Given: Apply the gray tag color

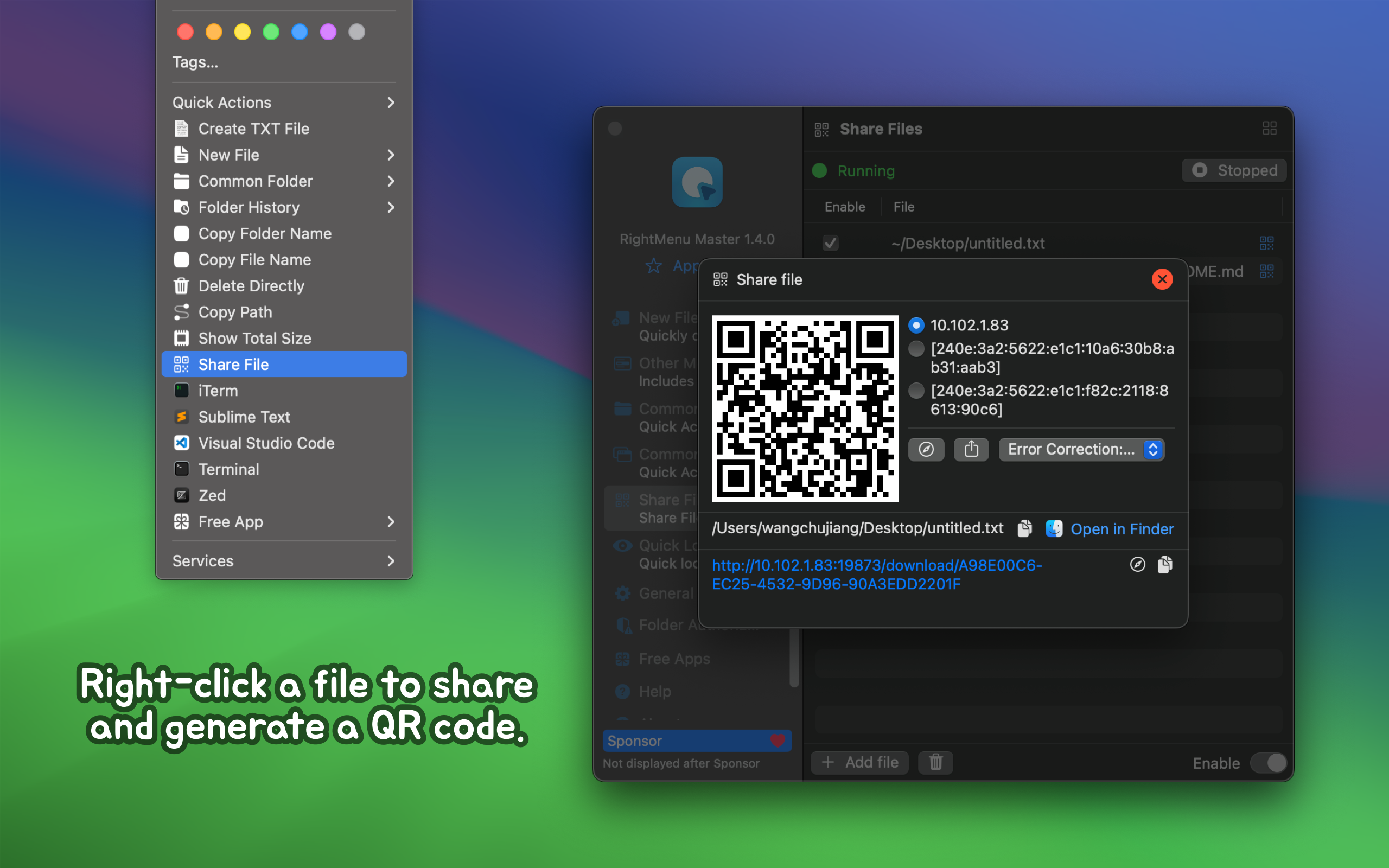Looking at the screenshot, I should 357,31.
